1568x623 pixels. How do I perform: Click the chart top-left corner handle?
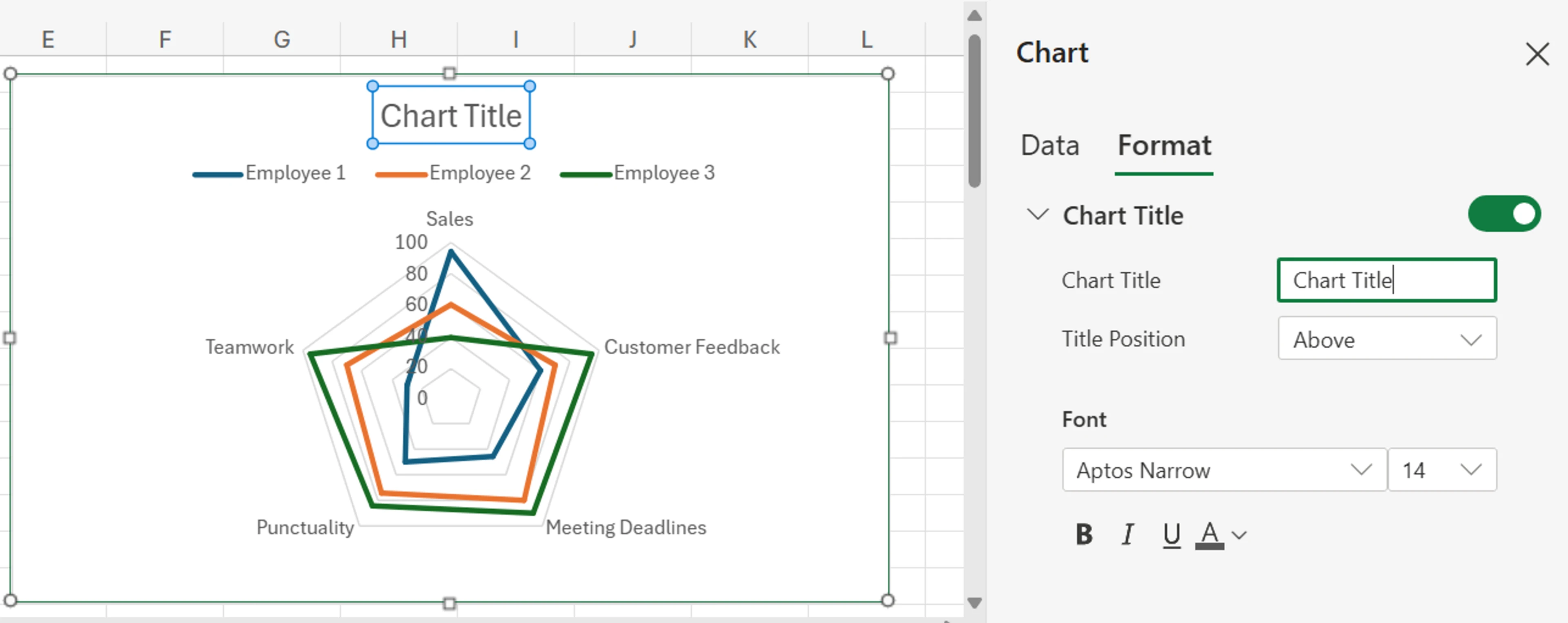[x=10, y=74]
